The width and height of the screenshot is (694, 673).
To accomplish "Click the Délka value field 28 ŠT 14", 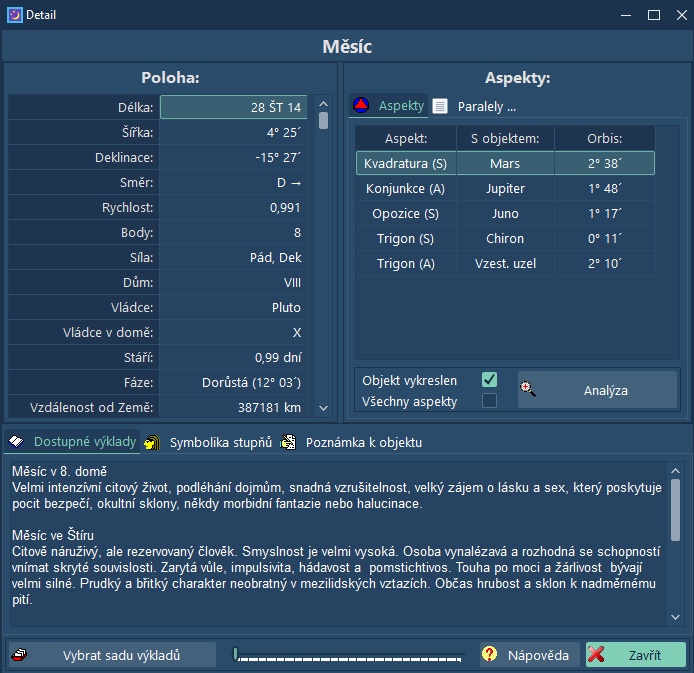I will (234, 107).
